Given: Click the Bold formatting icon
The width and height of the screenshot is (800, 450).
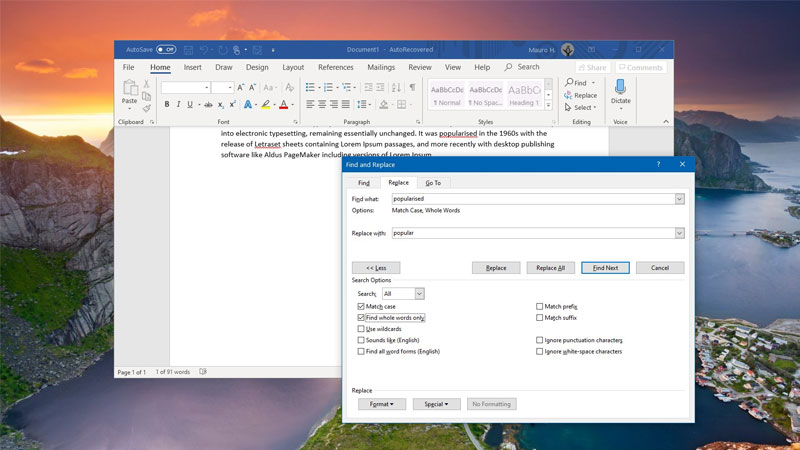Looking at the screenshot, I should (x=166, y=104).
